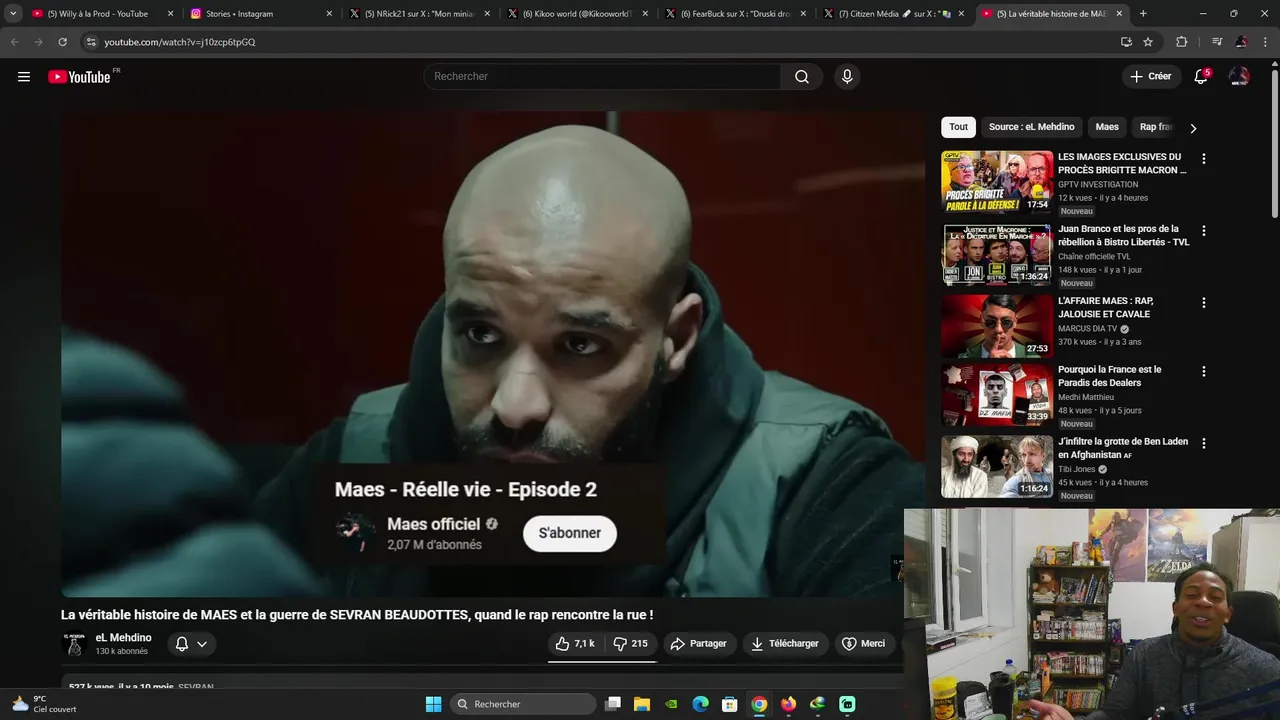Image resolution: width=1280 pixels, height=720 pixels.
Task: Start voice search with microphone icon
Action: 847,77
